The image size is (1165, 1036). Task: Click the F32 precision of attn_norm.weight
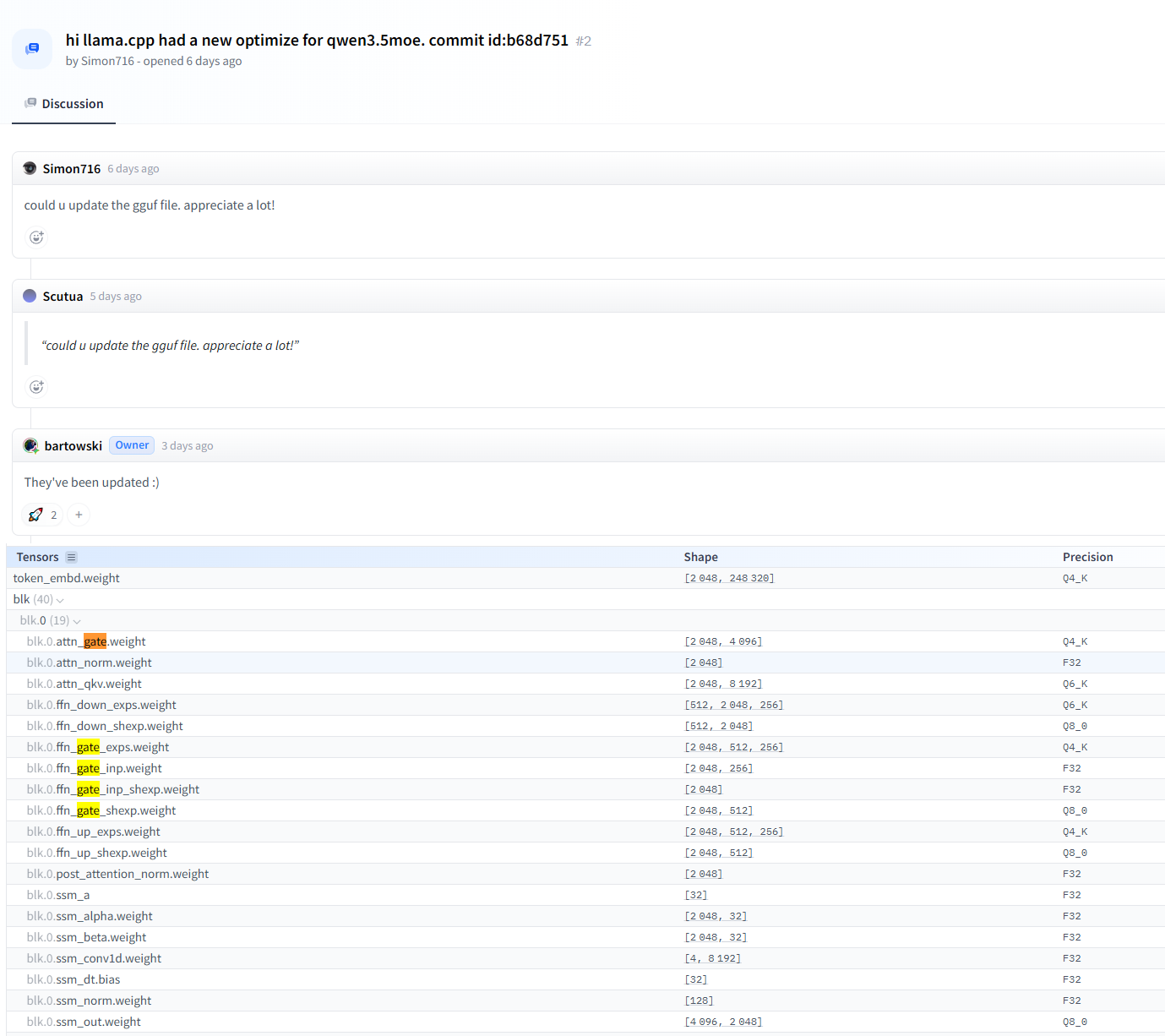pyautogui.click(x=1072, y=662)
